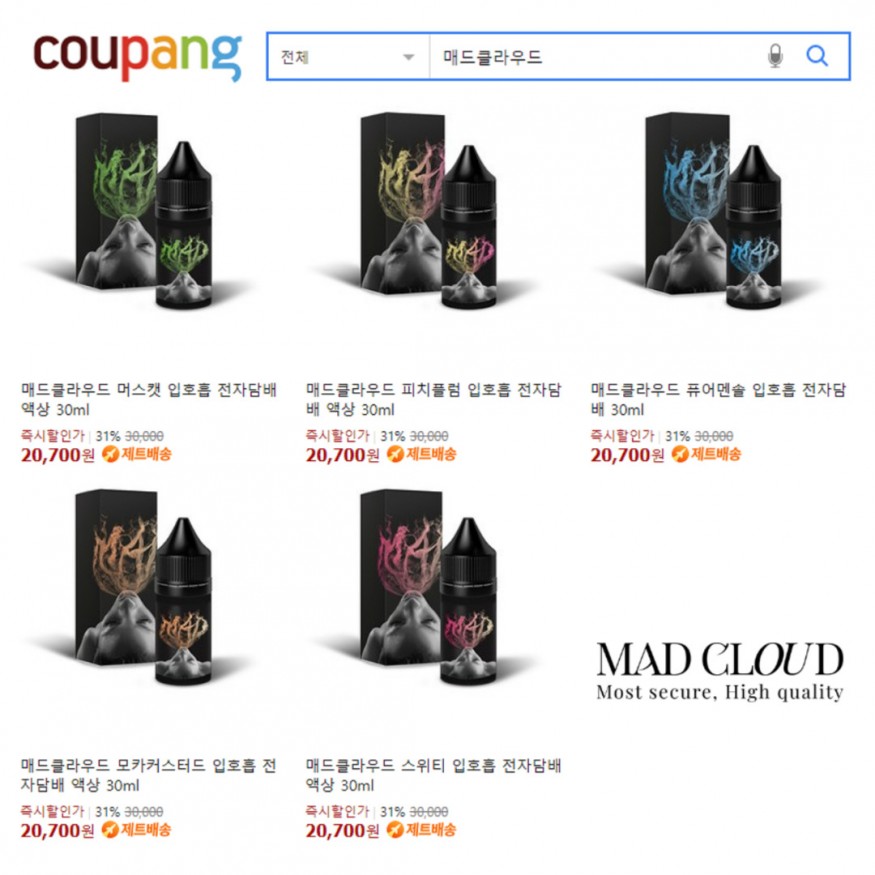Click the blue magnifier search icon
The width and height of the screenshot is (875, 875).
click(x=816, y=56)
